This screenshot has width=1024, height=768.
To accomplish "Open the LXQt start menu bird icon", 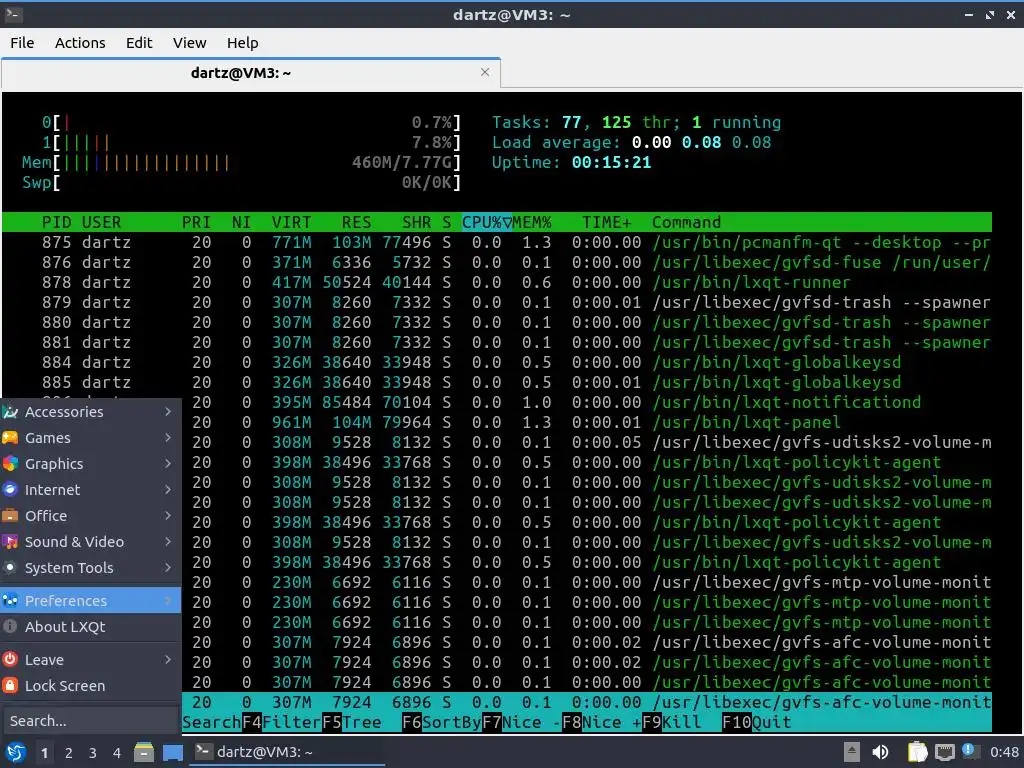I will click(x=15, y=752).
